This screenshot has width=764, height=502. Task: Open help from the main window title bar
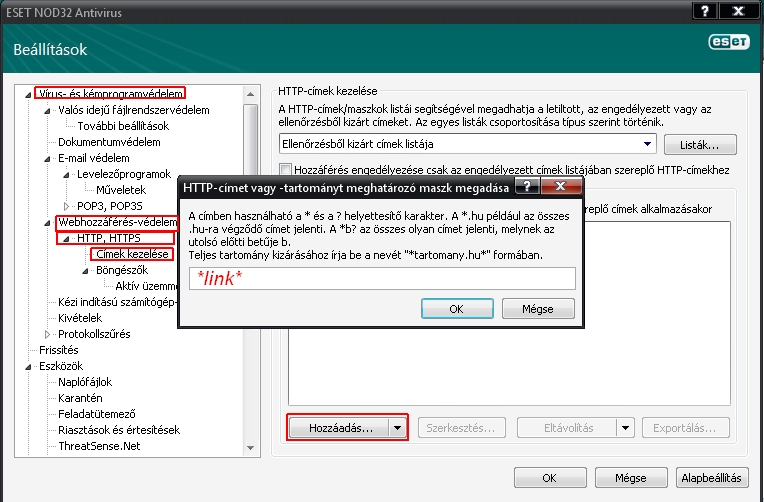point(705,11)
